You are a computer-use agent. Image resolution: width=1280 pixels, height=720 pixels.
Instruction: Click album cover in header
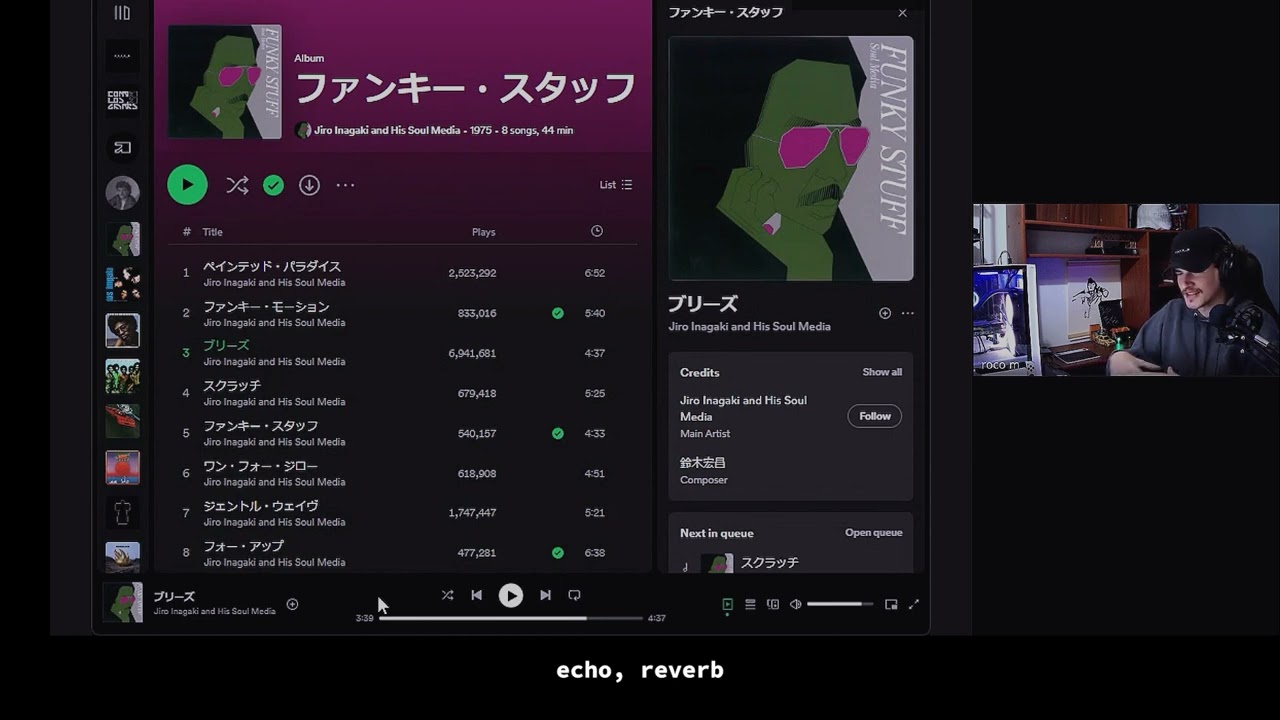point(225,82)
